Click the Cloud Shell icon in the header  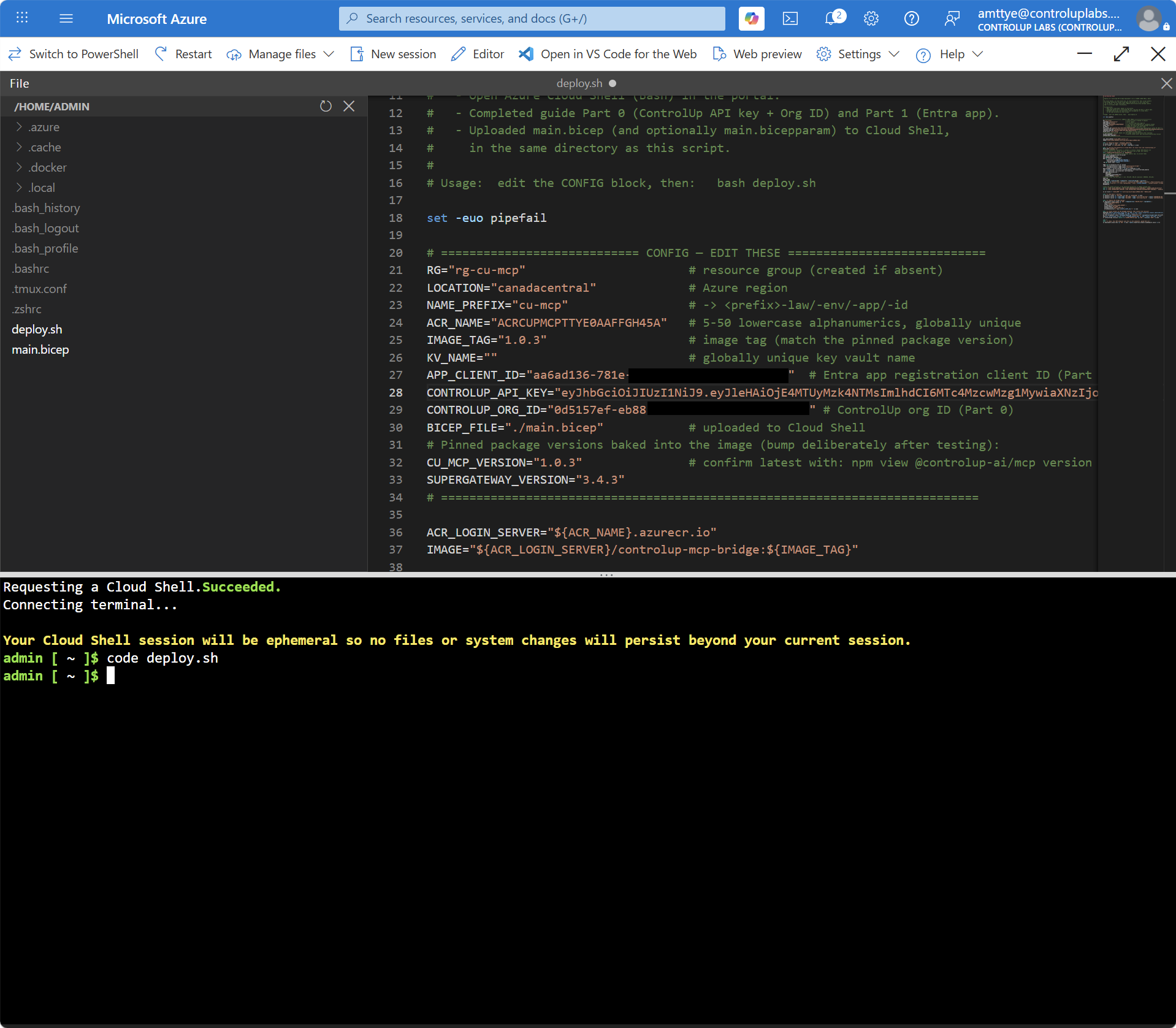790,18
